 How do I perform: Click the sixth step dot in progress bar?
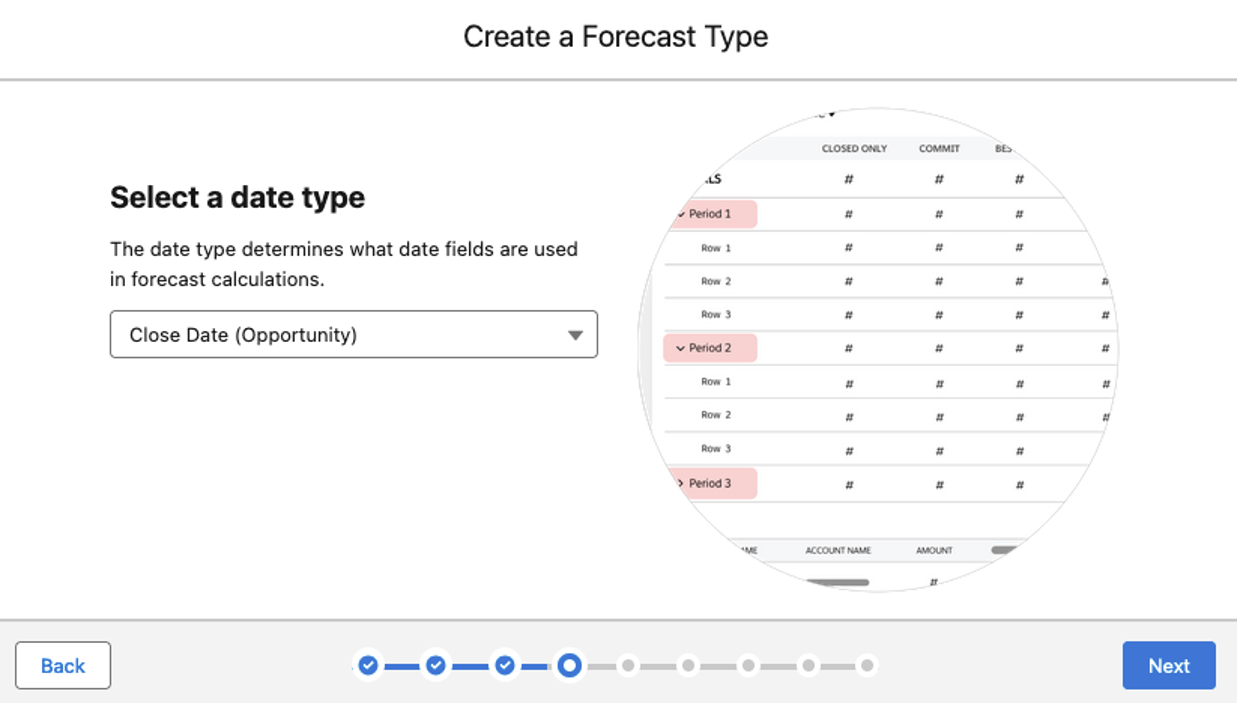(688, 665)
